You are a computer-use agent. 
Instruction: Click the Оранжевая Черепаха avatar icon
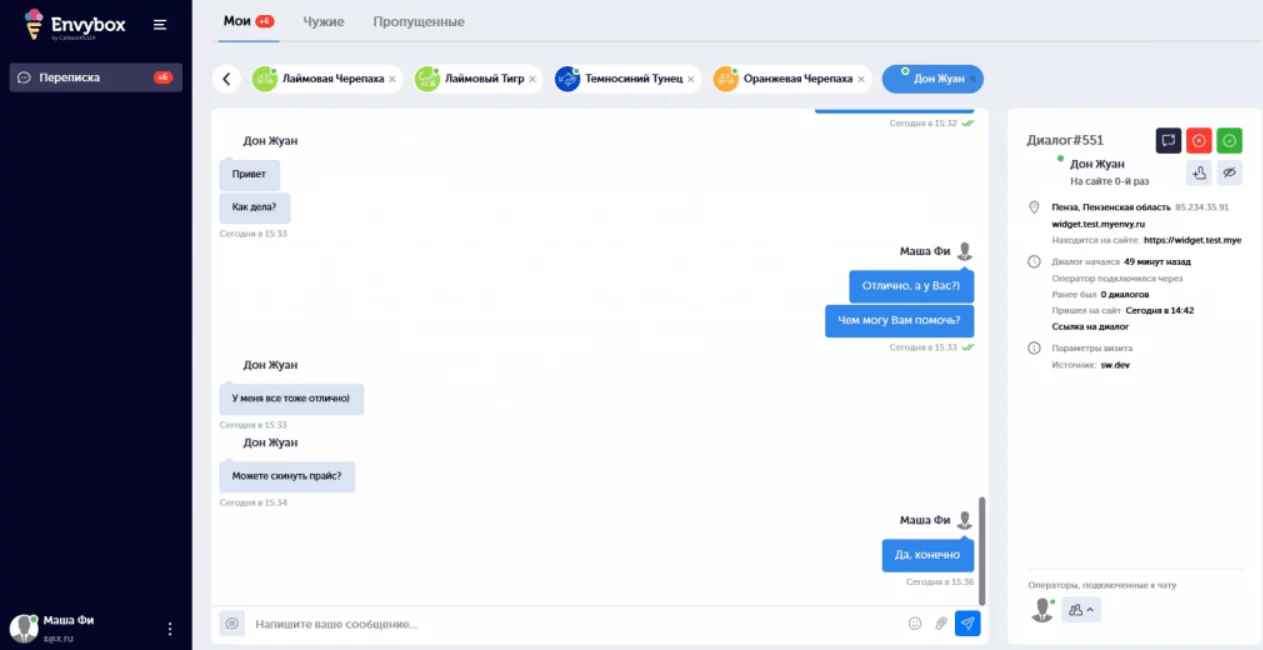click(x=726, y=79)
